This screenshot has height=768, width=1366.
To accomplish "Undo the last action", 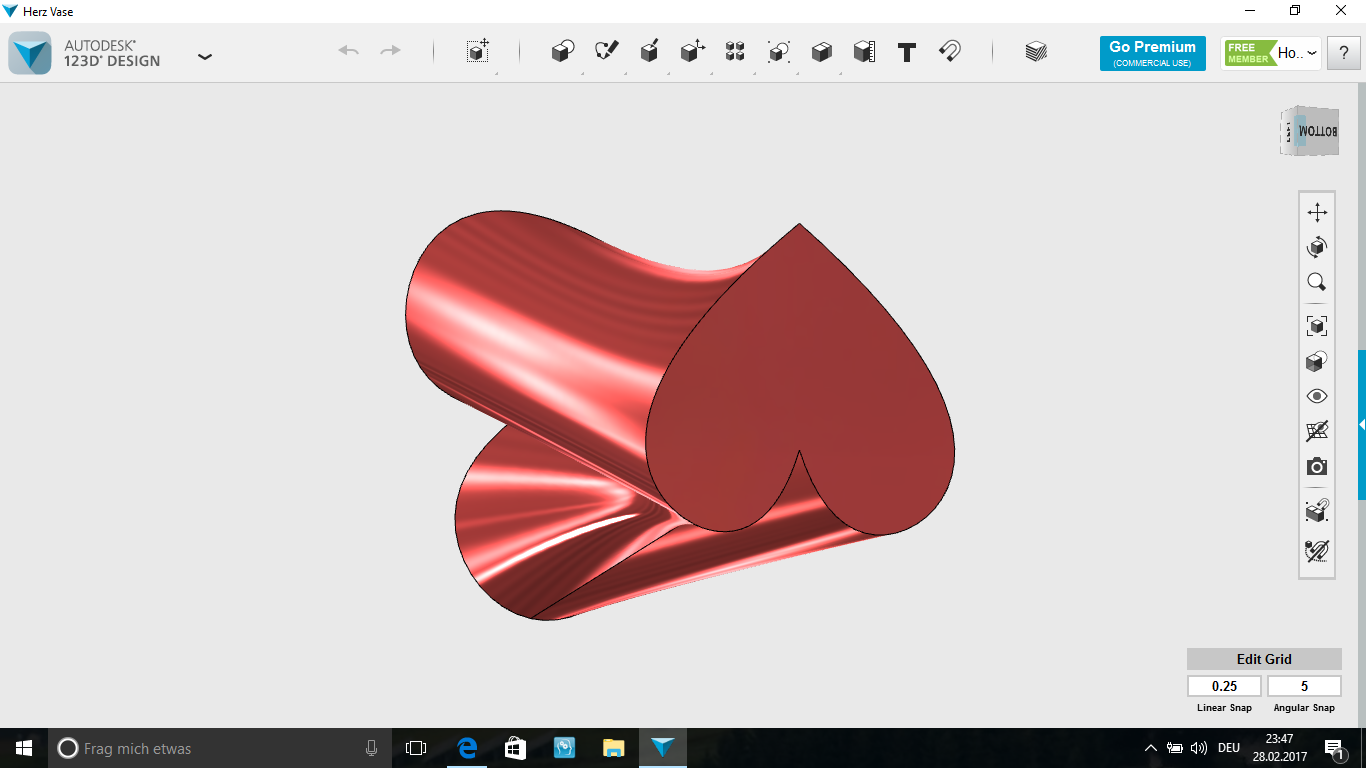I will click(348, 51).
